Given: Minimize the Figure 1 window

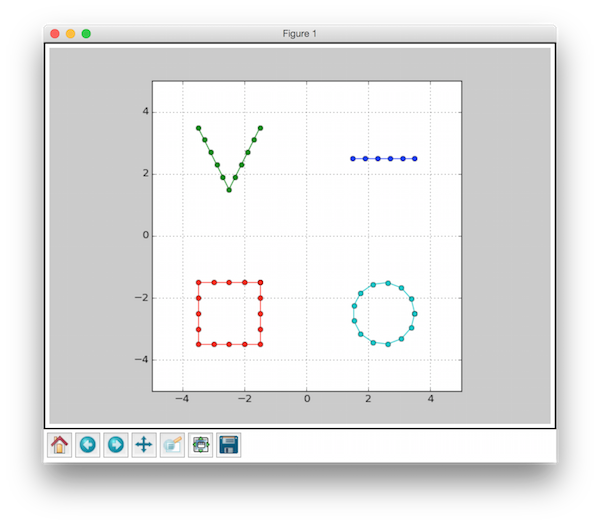Looking at the screenshot, I should [70, 34].
